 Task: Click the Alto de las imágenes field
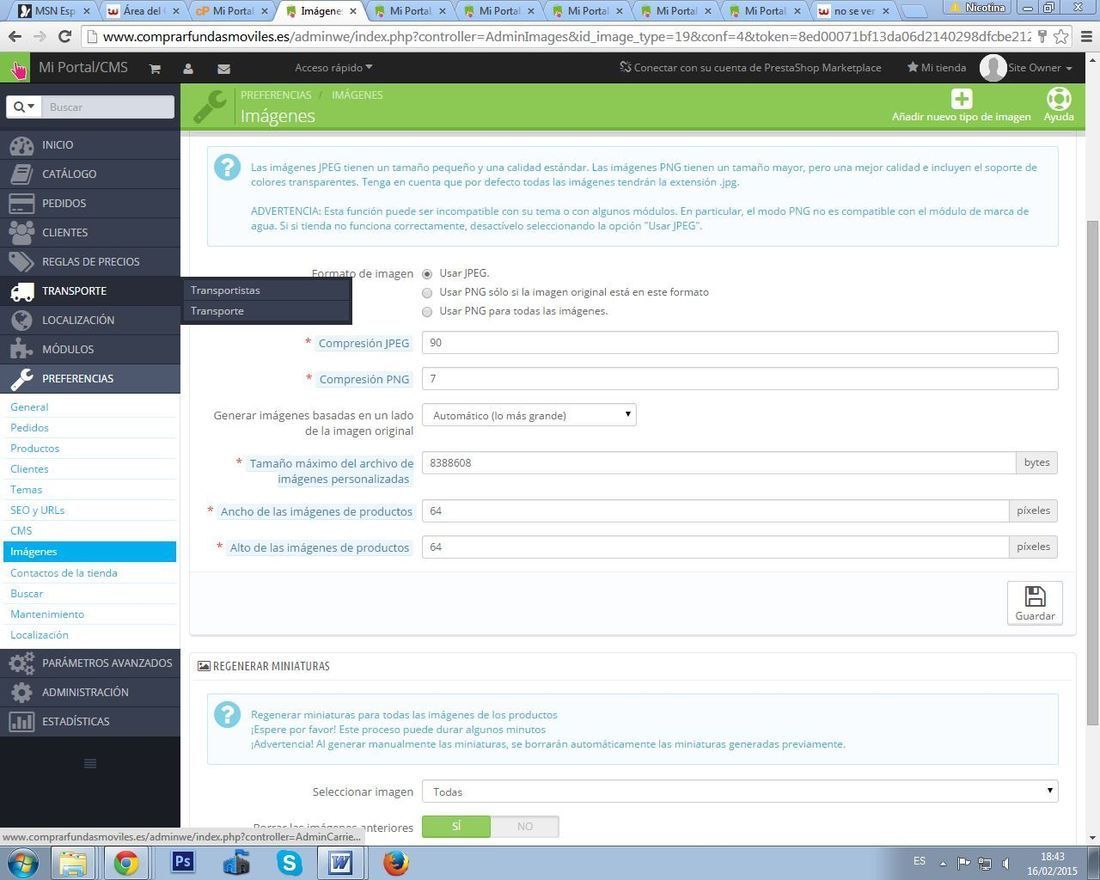click(716, 547)
